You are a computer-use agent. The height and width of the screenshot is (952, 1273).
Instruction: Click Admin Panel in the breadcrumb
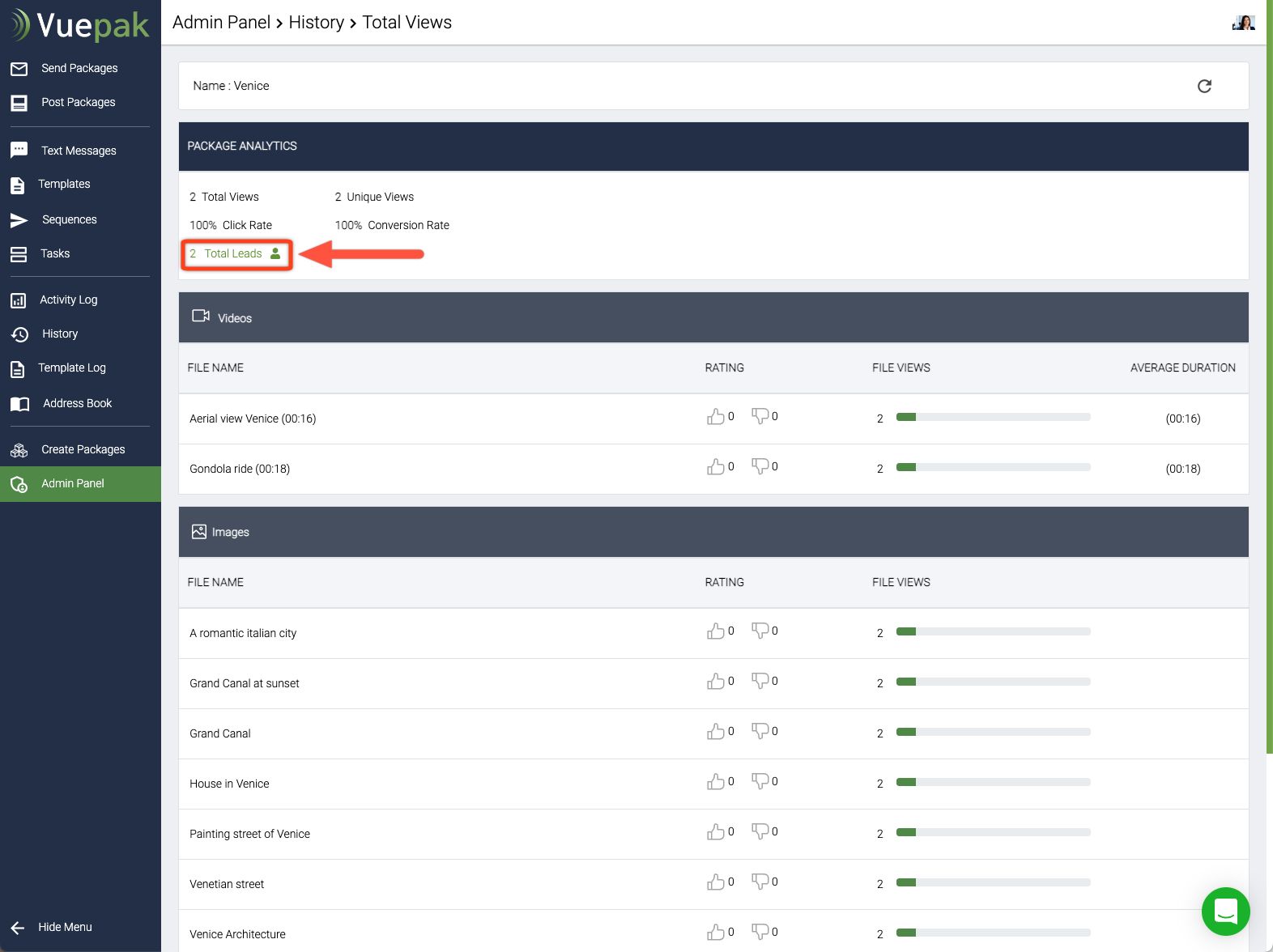point(221,23)
